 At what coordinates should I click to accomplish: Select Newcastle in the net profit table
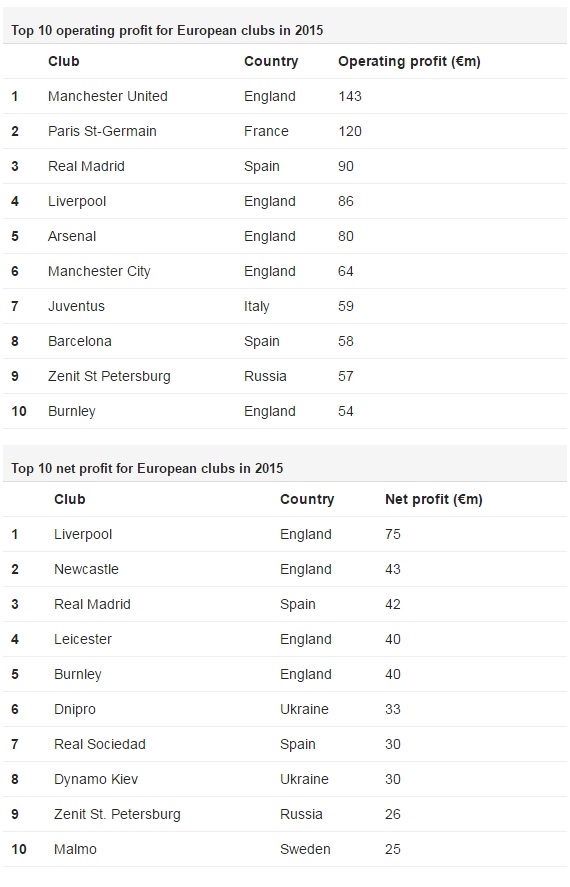[87, 569]
